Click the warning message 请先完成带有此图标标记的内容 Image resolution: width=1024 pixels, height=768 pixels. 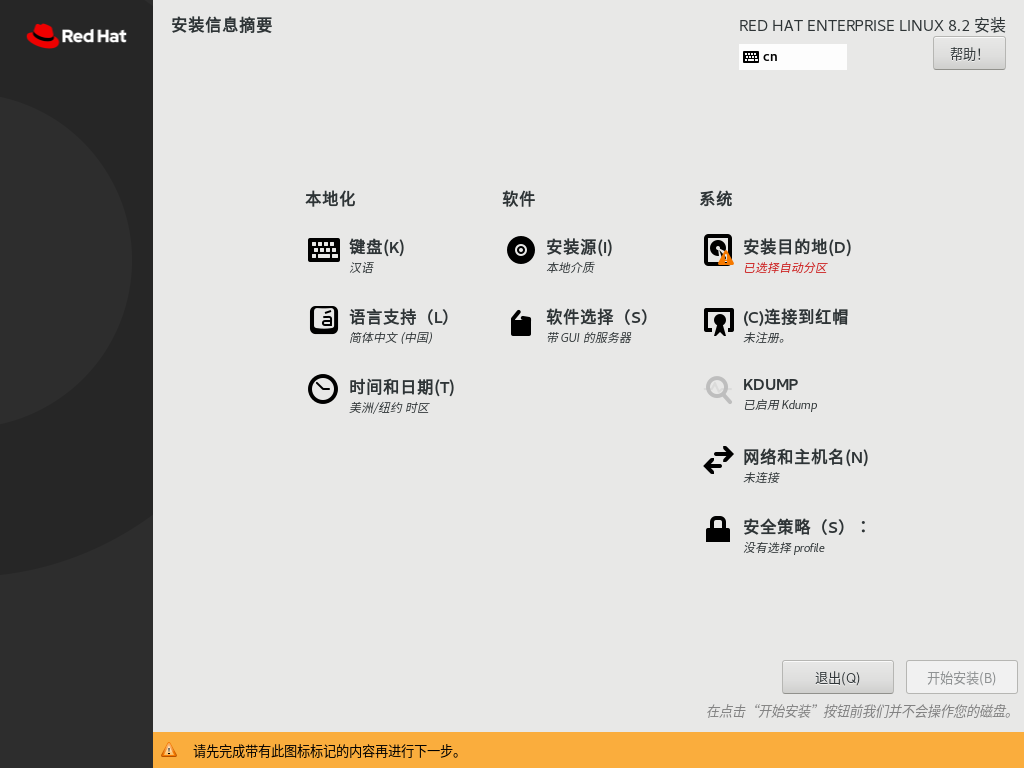pyautogui.click(x=328, y=751)
